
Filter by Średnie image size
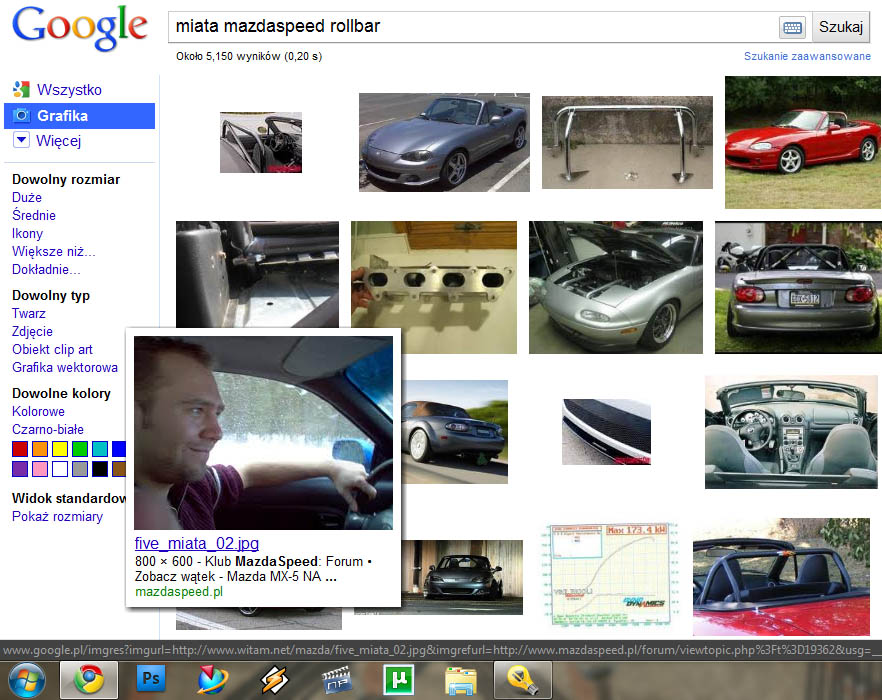34,216
